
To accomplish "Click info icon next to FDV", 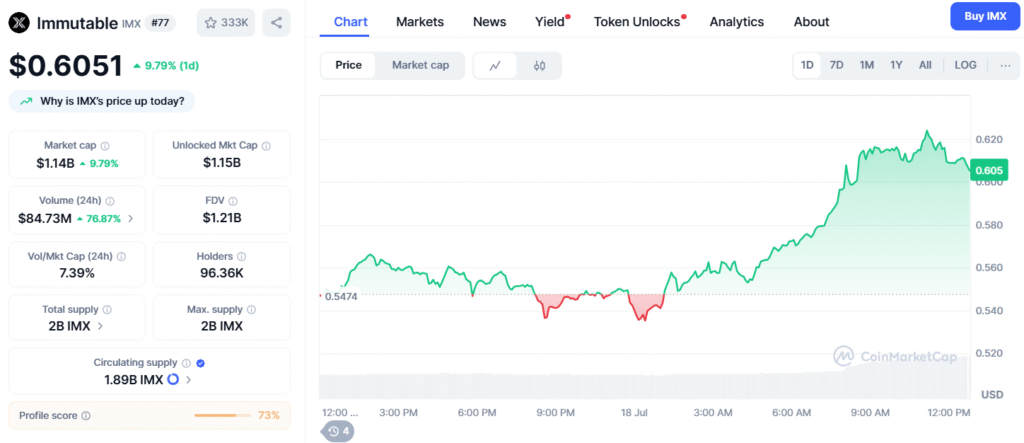I will (233, 201).
